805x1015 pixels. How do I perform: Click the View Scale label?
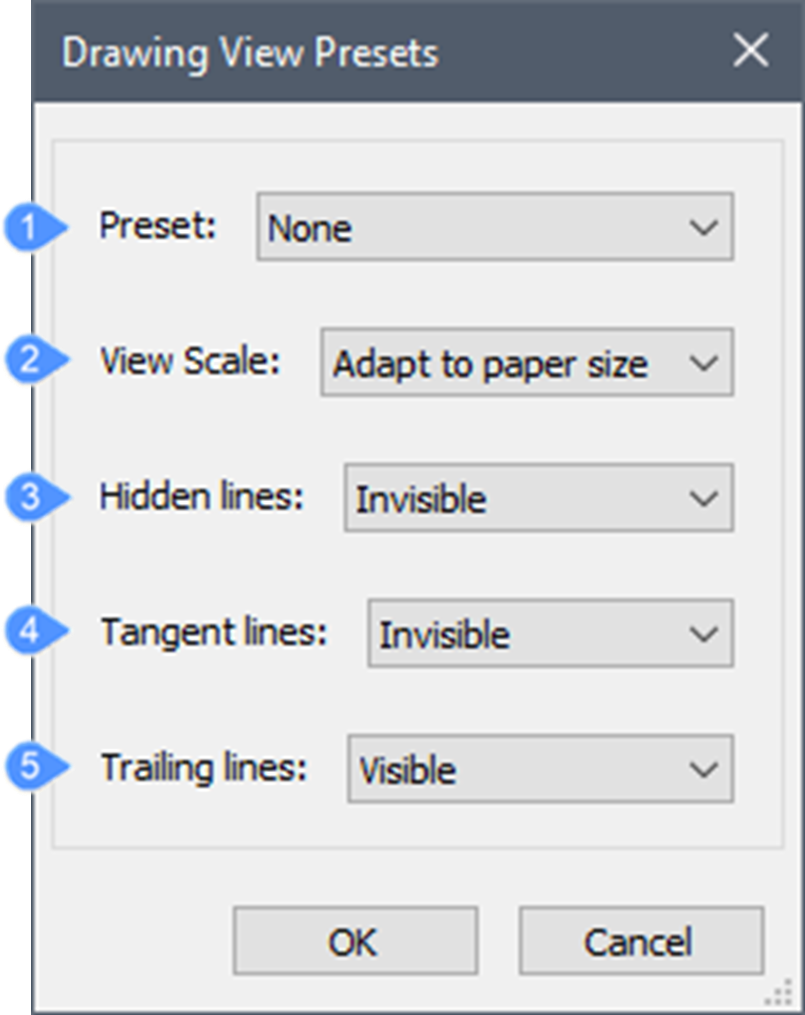[190, 361]
